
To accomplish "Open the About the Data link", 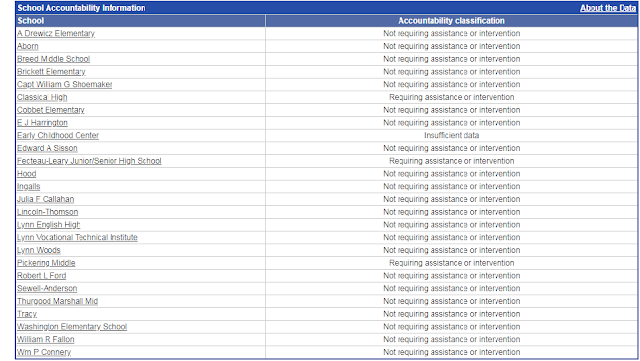I will click(x=608, y=8).
